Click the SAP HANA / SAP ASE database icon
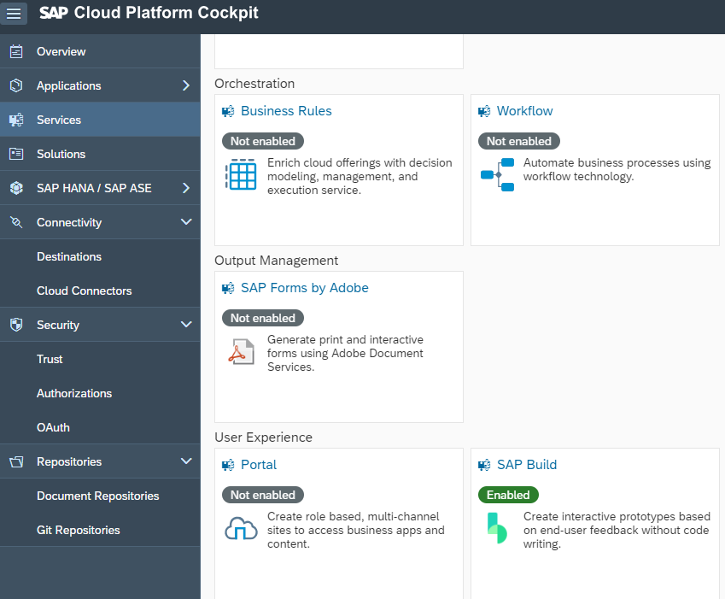725x599 pixels. [x=16, y=188]
